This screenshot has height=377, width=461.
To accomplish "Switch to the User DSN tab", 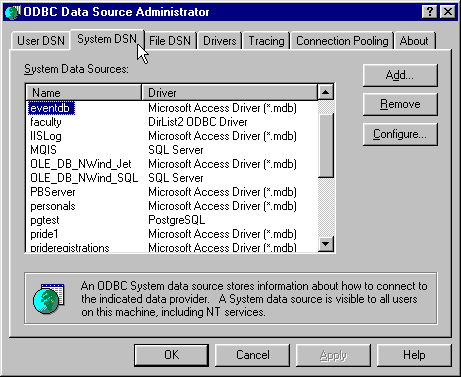I will coord(41,41).
